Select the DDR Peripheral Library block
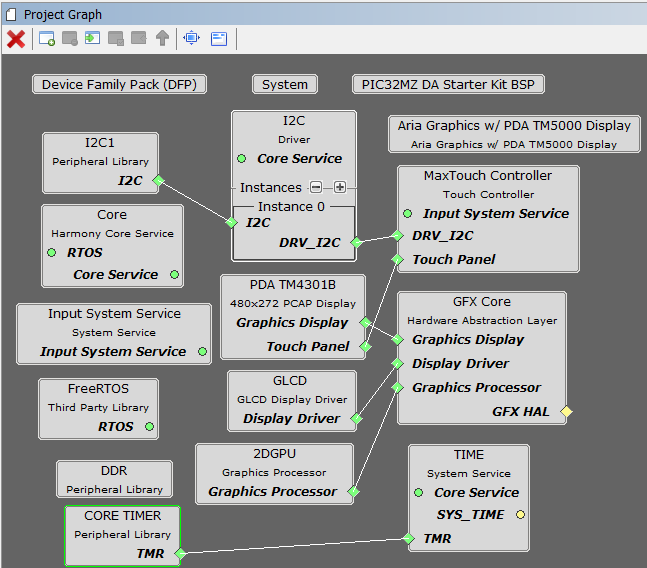647x568 pixels. [x=114, y=479]
